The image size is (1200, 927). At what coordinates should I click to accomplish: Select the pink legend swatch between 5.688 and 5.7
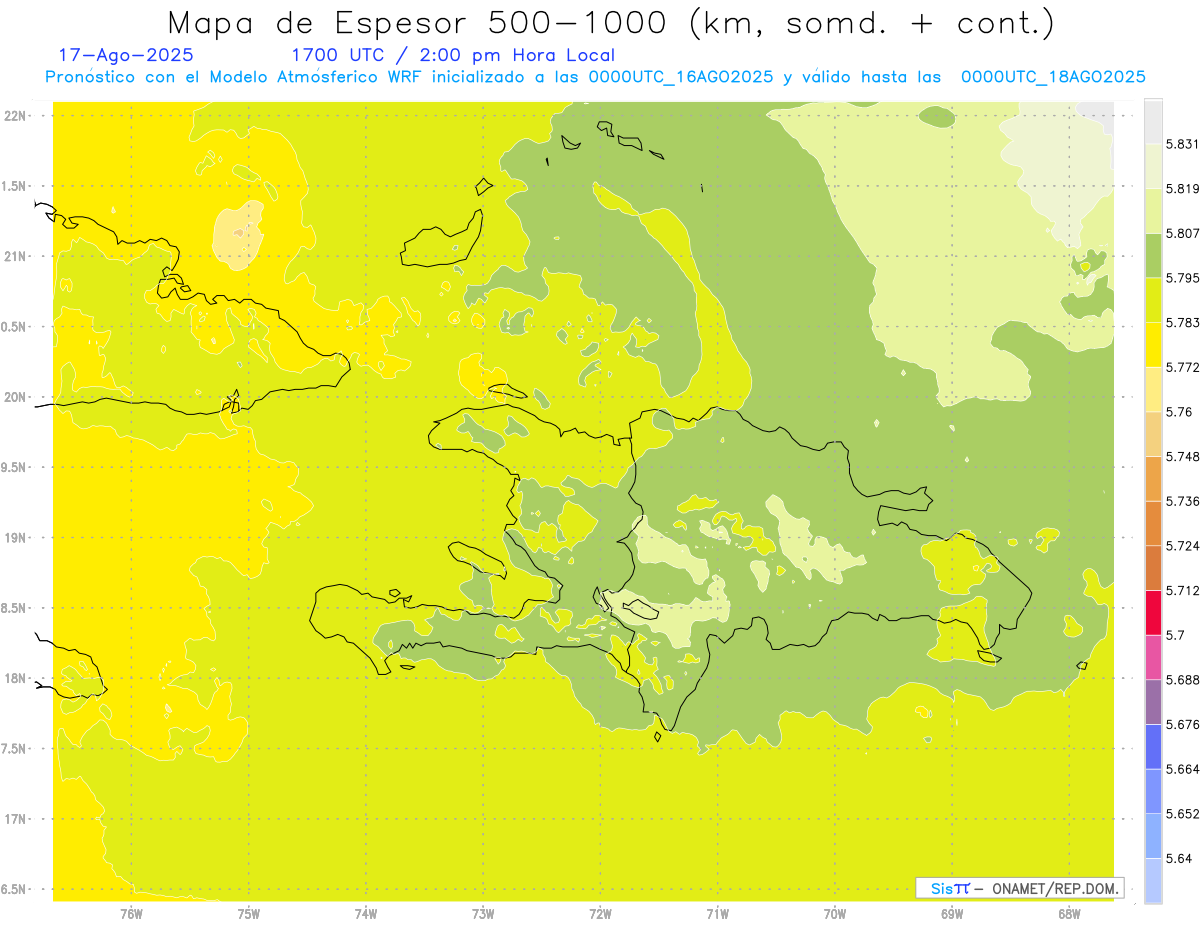coord(1153,657)
